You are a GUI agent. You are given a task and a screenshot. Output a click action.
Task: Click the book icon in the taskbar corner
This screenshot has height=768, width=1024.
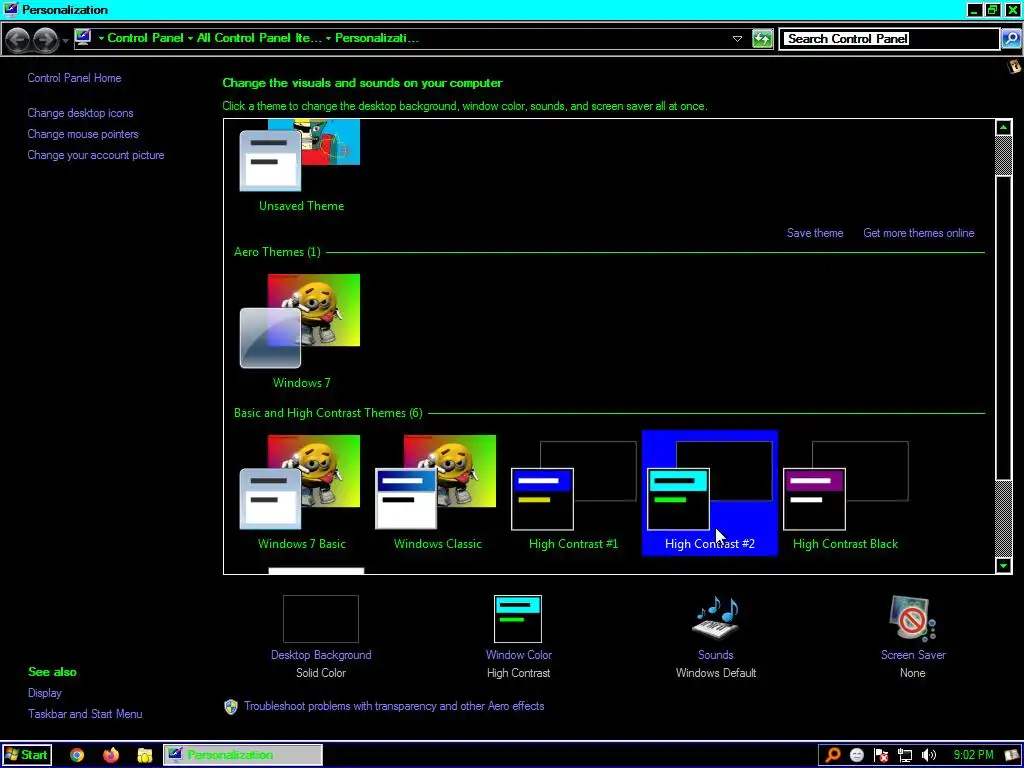[x=1012, y=756]
